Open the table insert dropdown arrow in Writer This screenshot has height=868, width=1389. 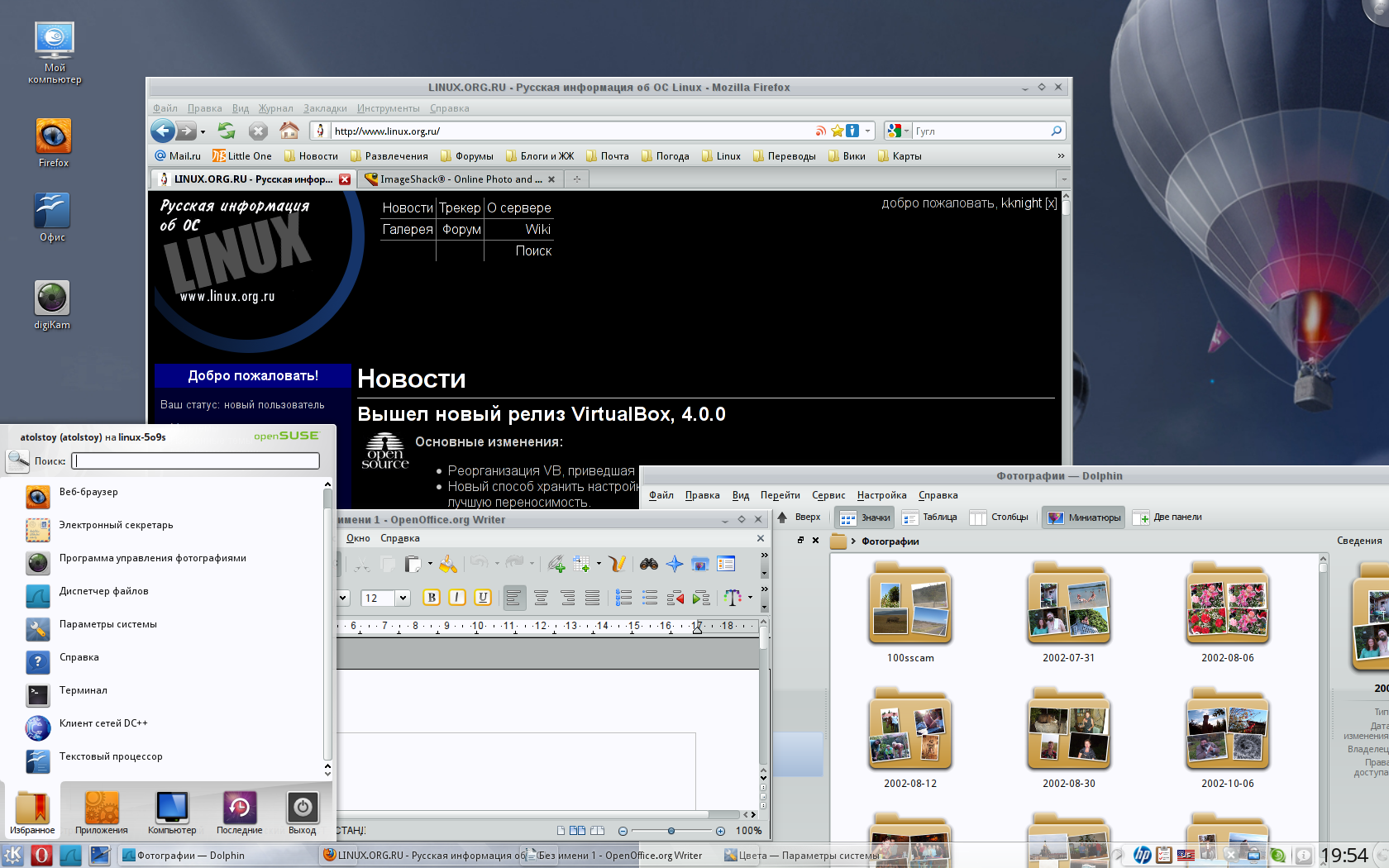tap(599, 564)
